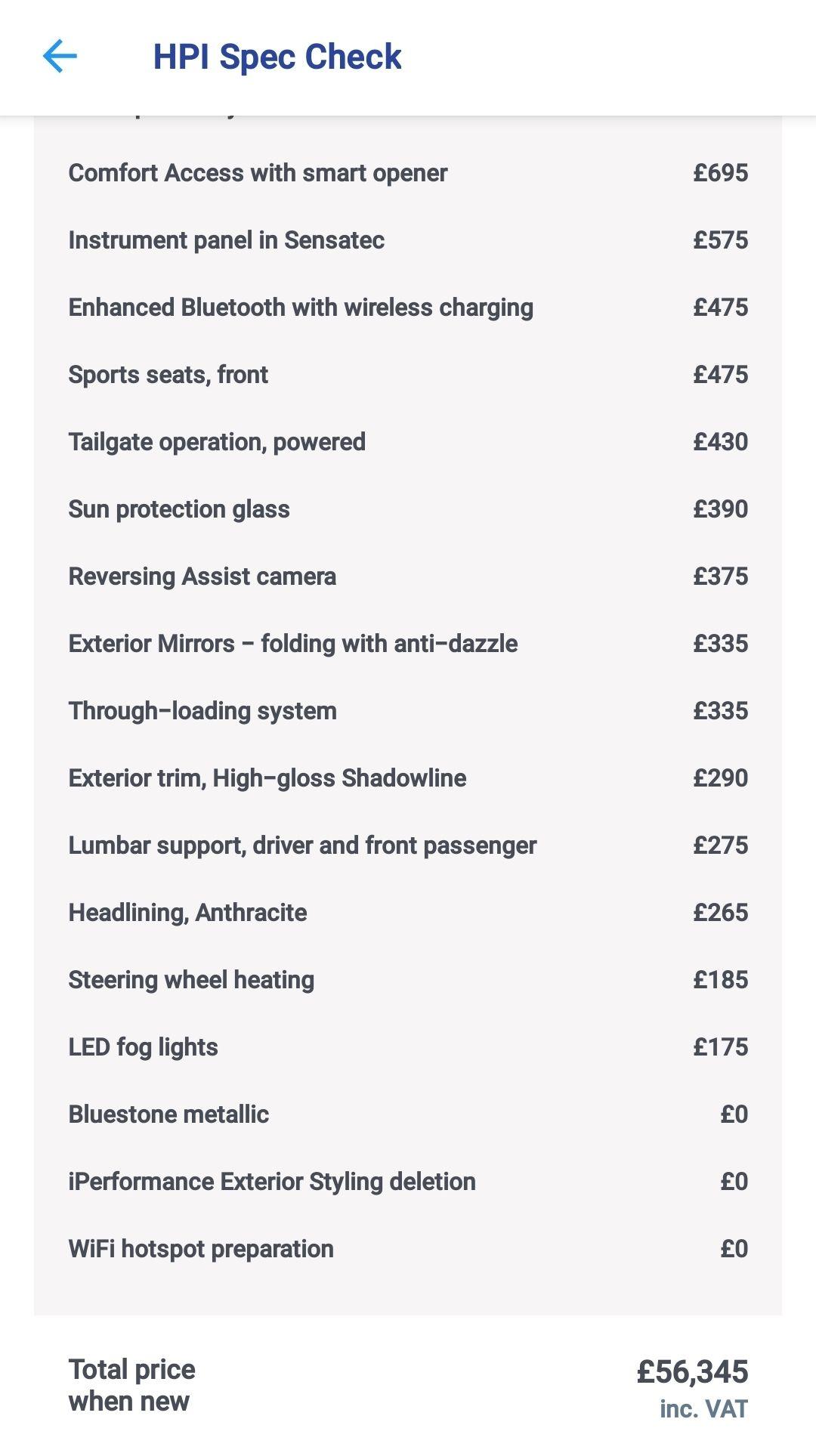Viewport: 816px width, 1456px height.
Task: Select Lumbar support driver and passenger
Action: point(408,845)
